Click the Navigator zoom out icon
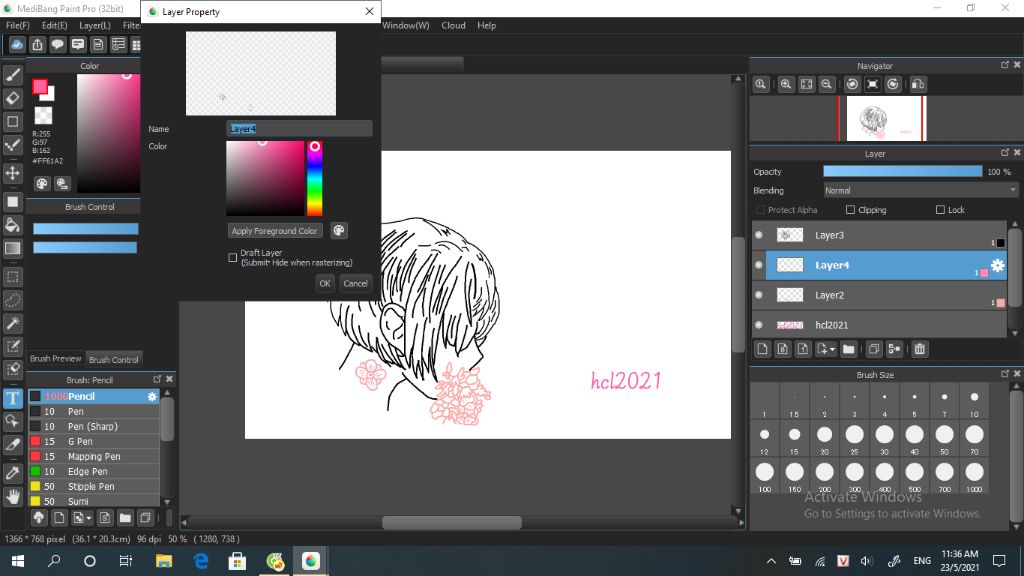The height and width of the screenshot is (576, 1024). pyautogui.click(x=827, y=84)
